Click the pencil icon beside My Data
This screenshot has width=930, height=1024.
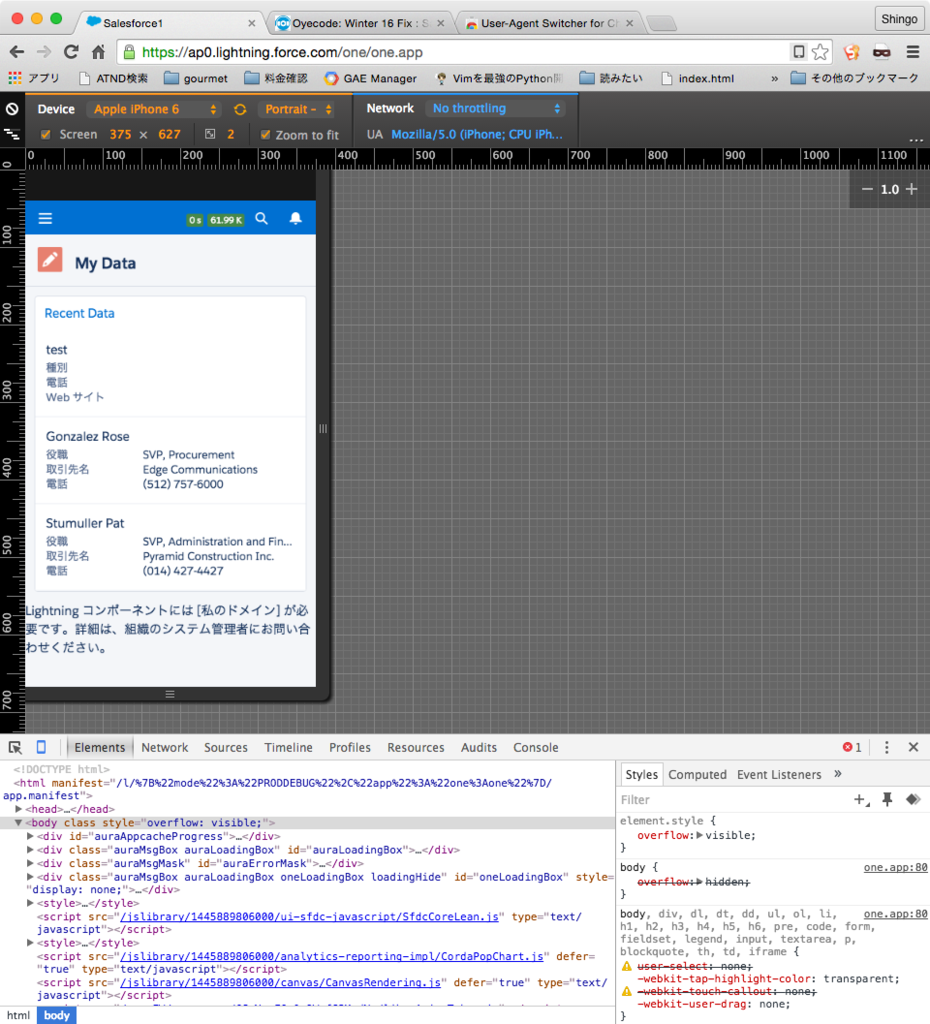(x=48, y=260)
